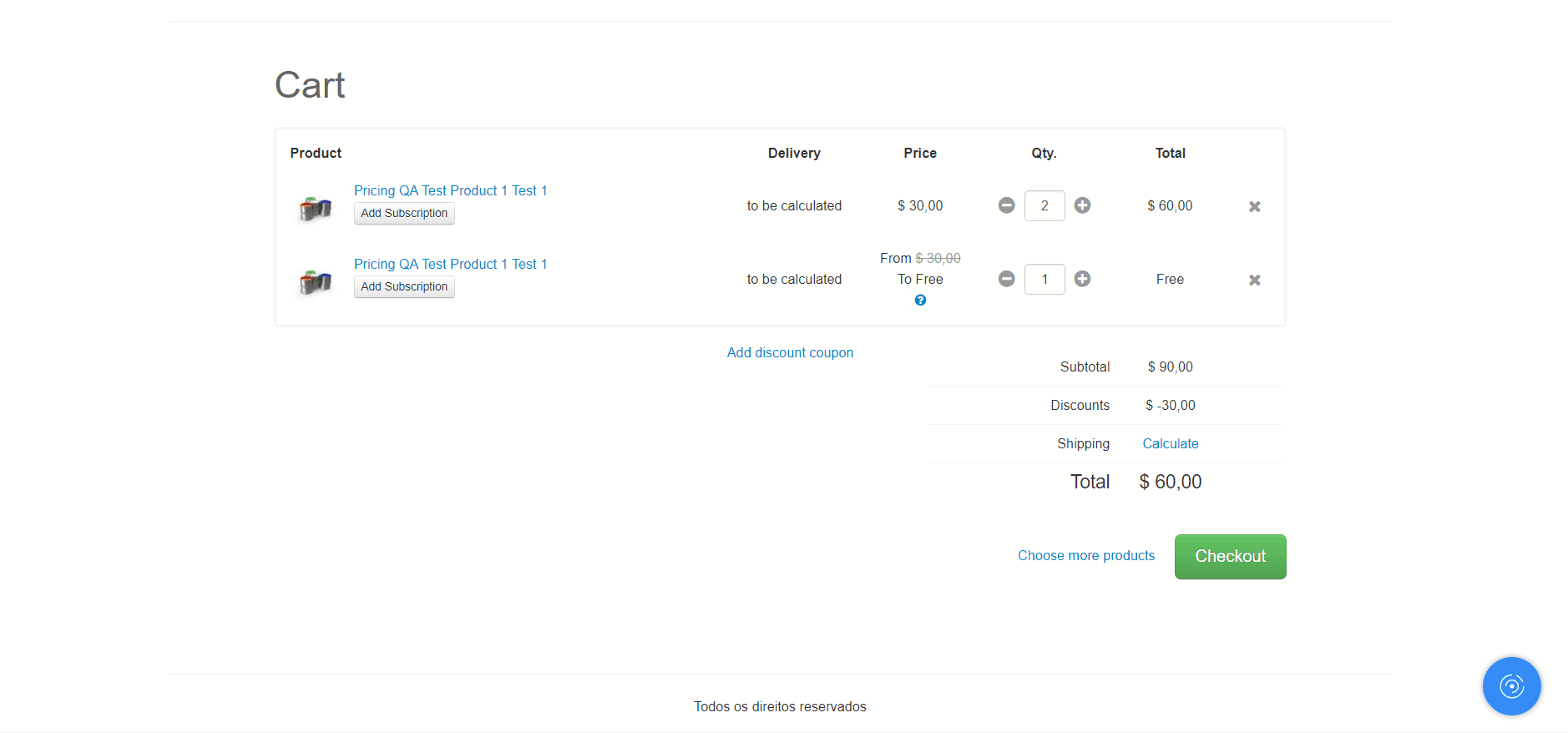The height and width of the screenshot is (733, 1568).
Task: Calculate shipping cost
Action: point(1170,443)
